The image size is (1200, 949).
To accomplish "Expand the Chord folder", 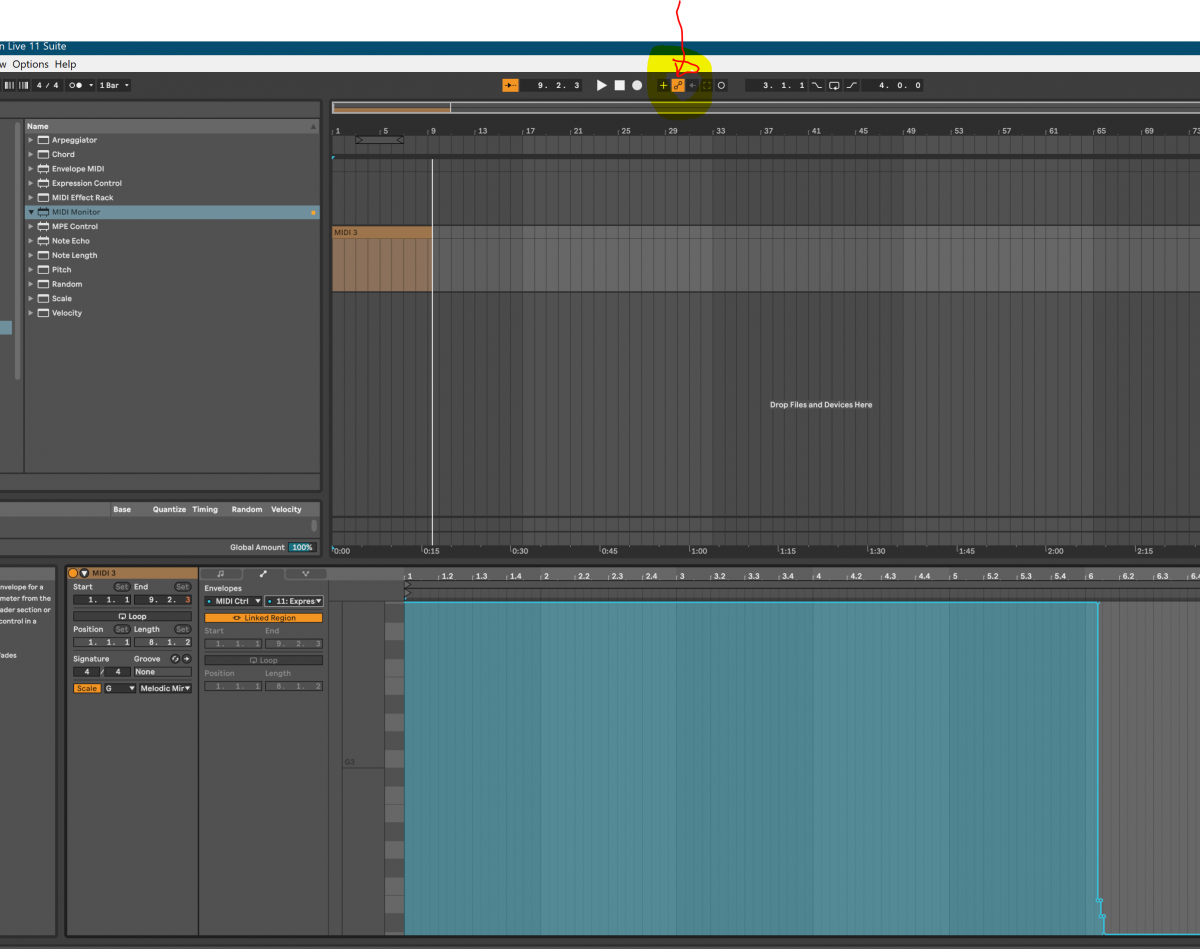I will (31, 154).
